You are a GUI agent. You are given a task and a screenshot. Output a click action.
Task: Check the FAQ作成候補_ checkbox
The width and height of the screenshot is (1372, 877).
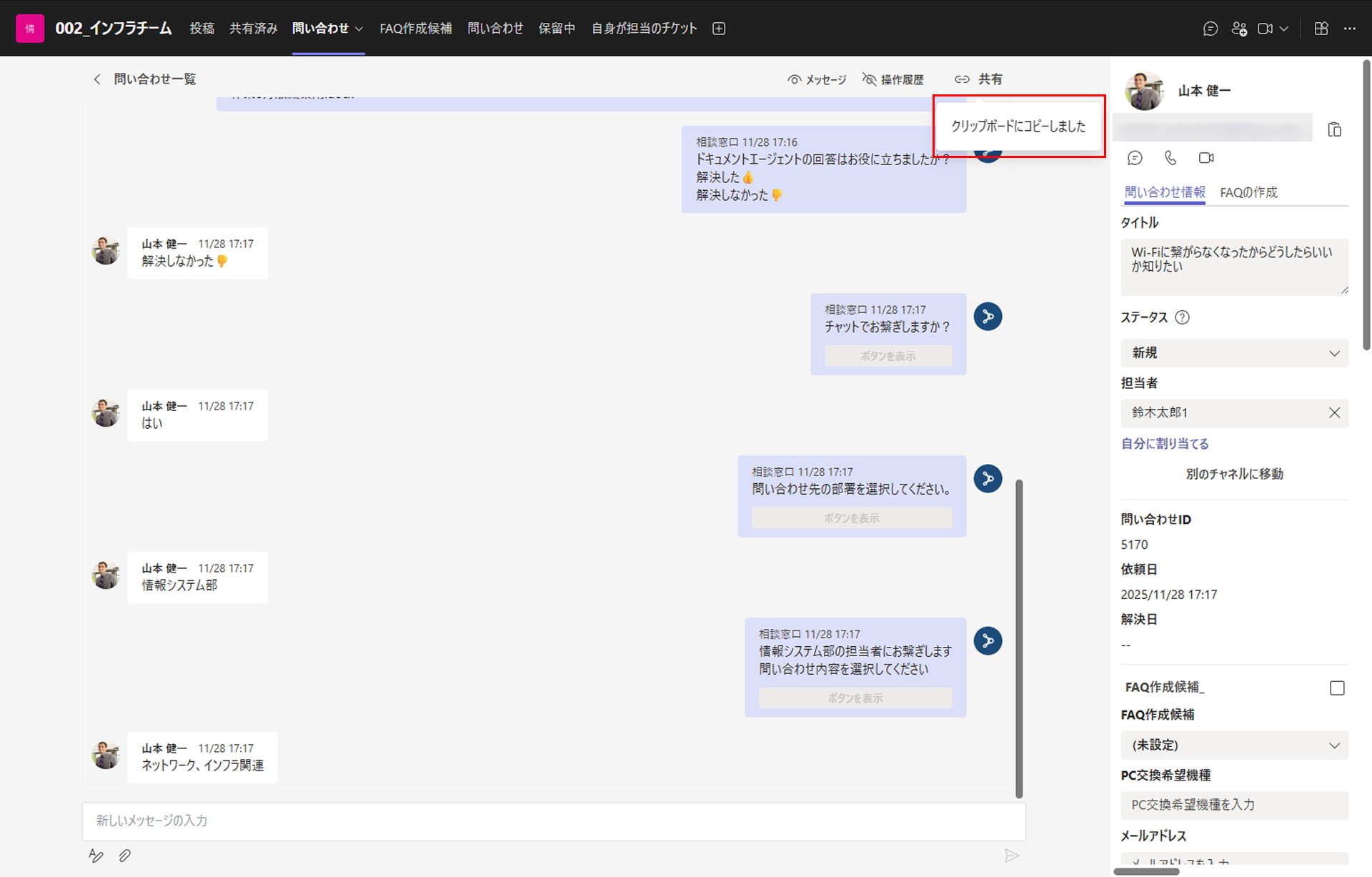click(x=1337, y=688)
